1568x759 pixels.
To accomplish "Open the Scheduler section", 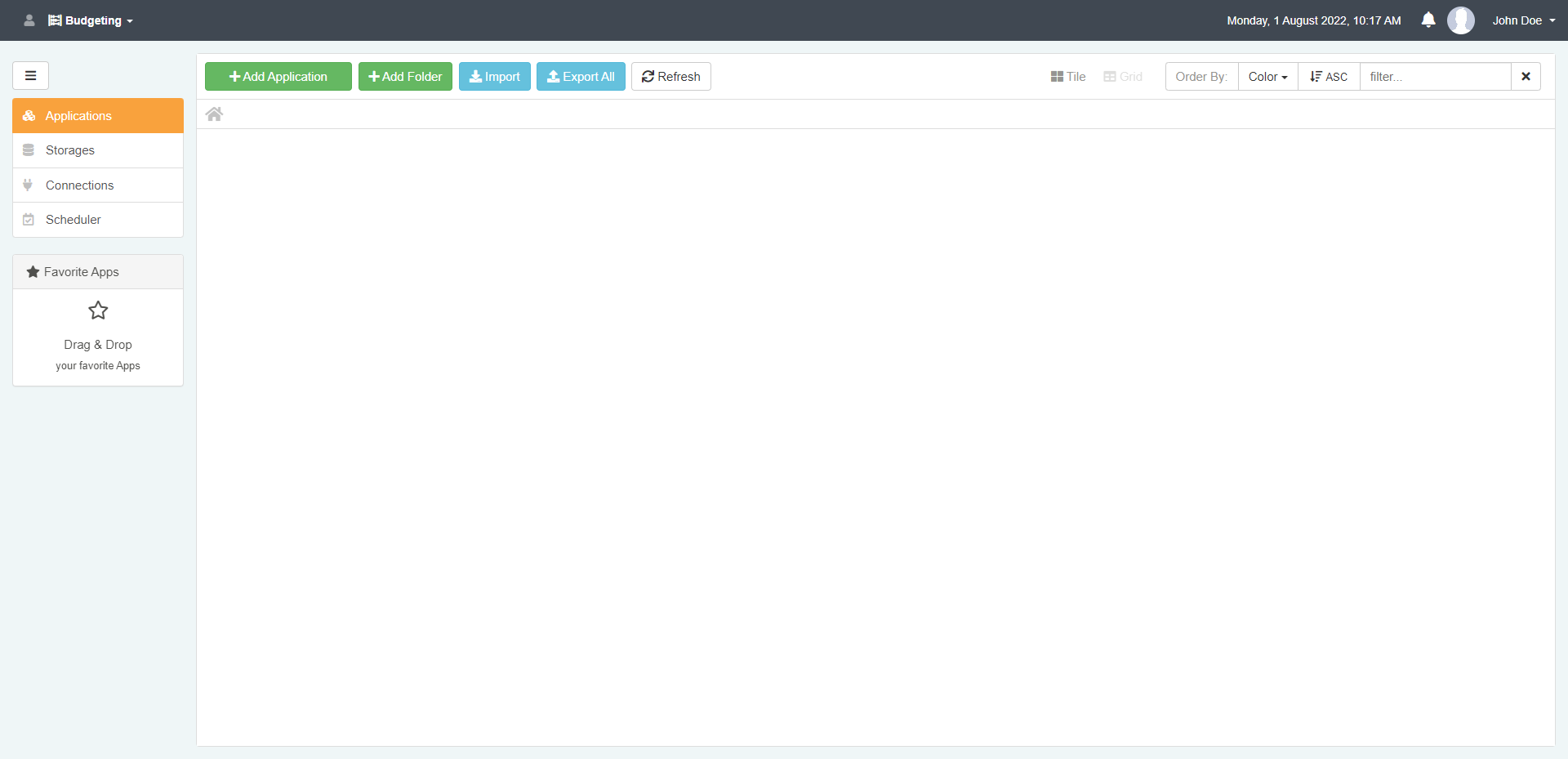I will click(x=73, y=220).
